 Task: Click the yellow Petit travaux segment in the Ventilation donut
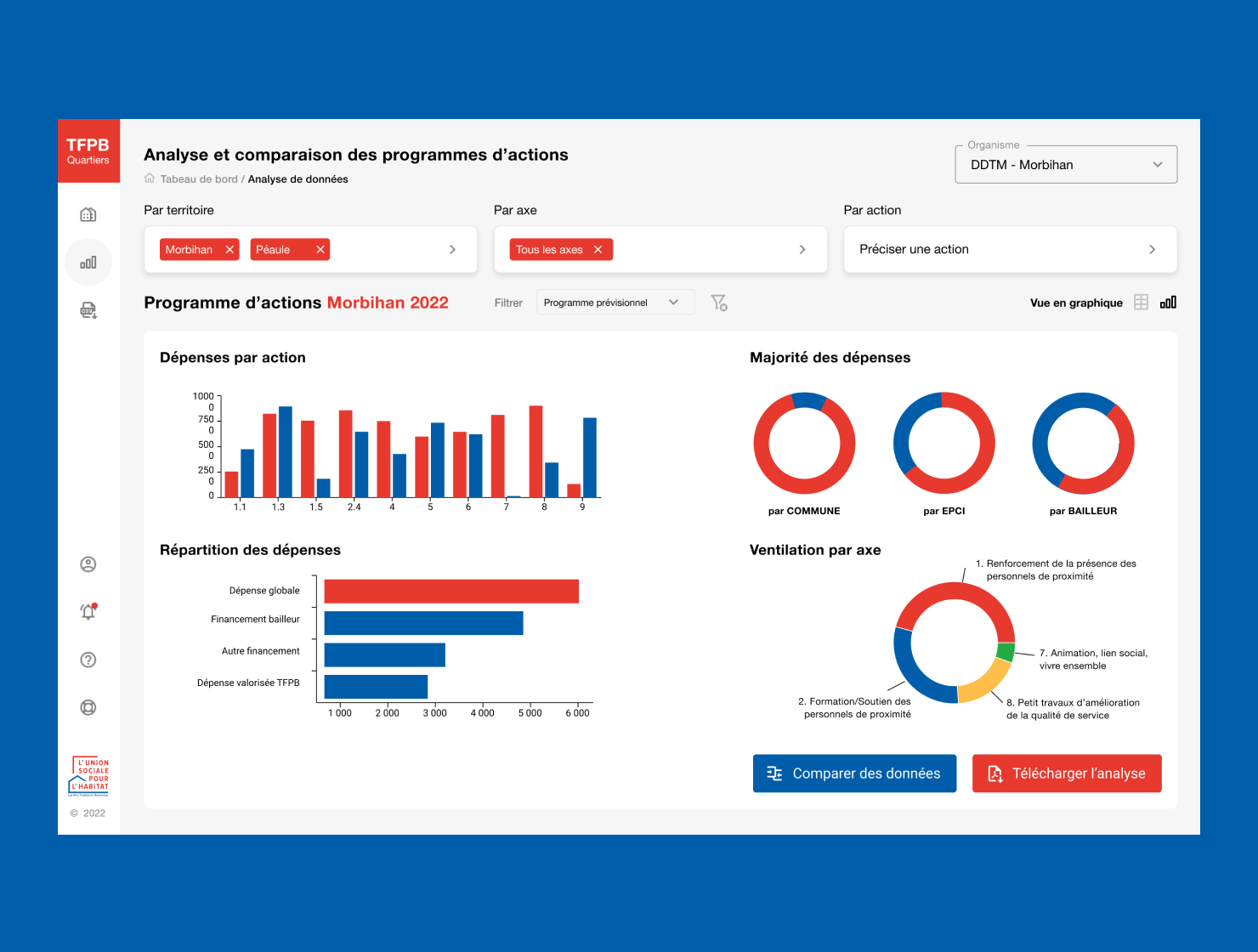[x=988, y=683]
